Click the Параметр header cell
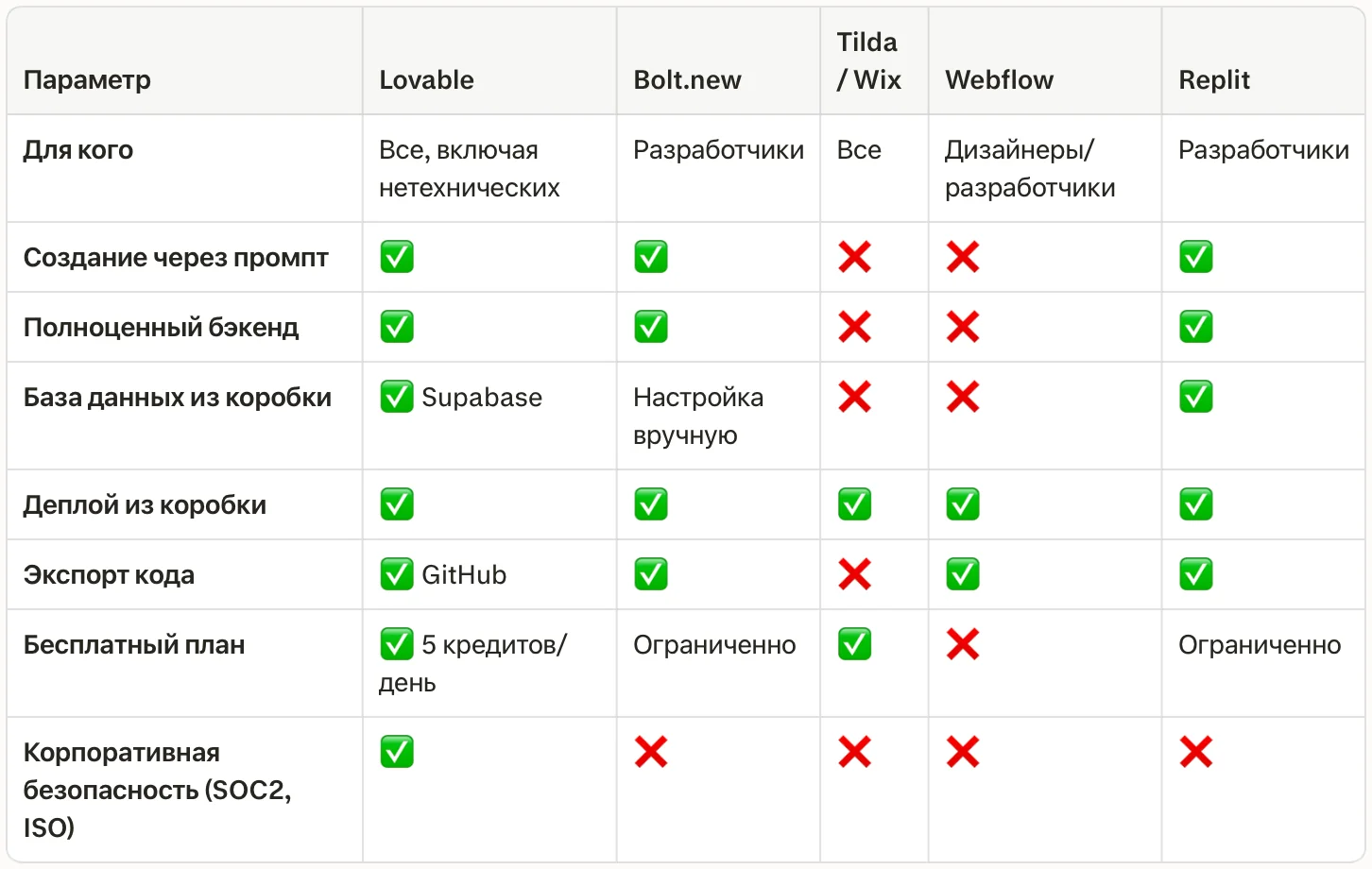This screenshot has width=1372, height=869. pos(87,80)
